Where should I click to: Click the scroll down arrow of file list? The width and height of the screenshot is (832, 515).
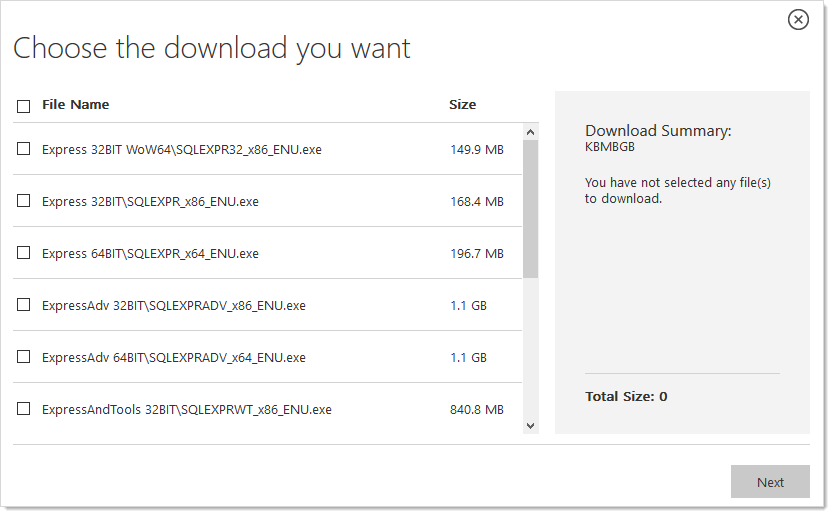[531, 426]
